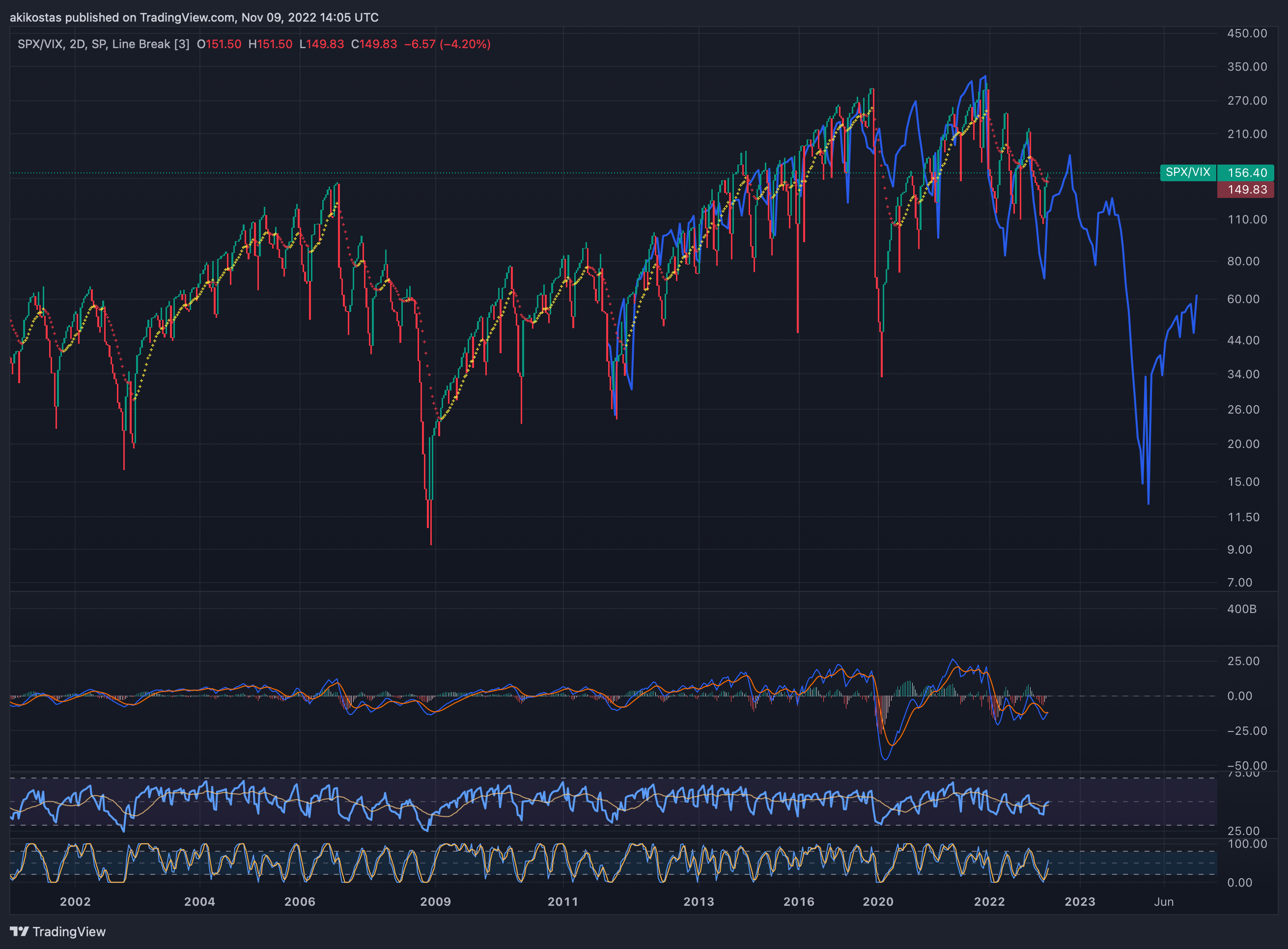
Task: Click the 34.00 price scale label
Action: click(x=1243, y=374)
